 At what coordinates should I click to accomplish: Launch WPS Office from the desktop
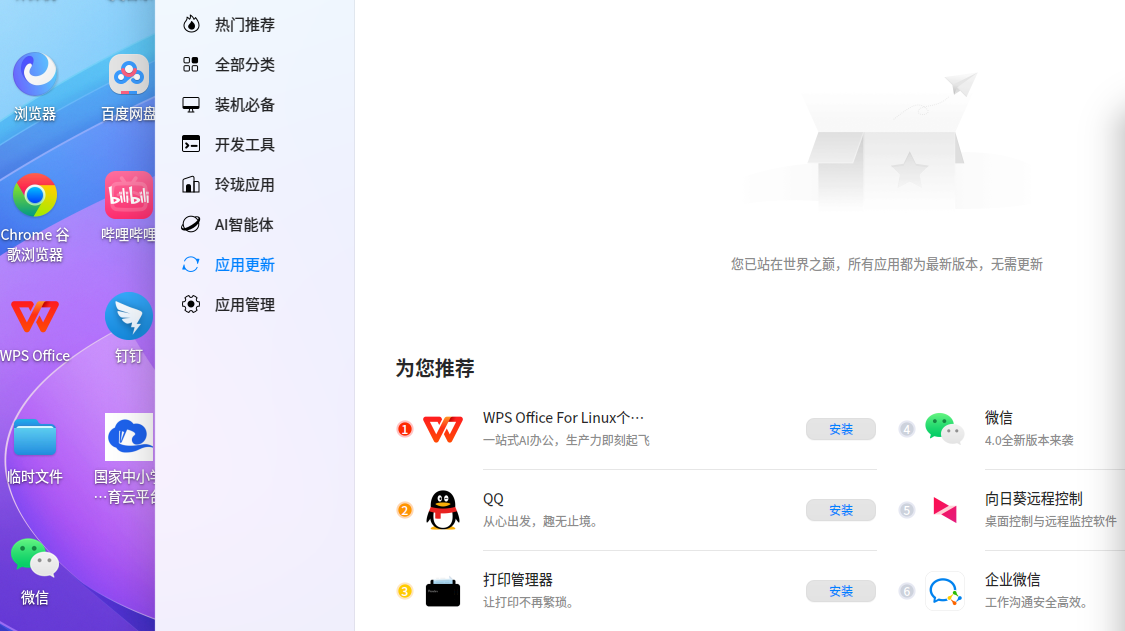click(34, 317)
